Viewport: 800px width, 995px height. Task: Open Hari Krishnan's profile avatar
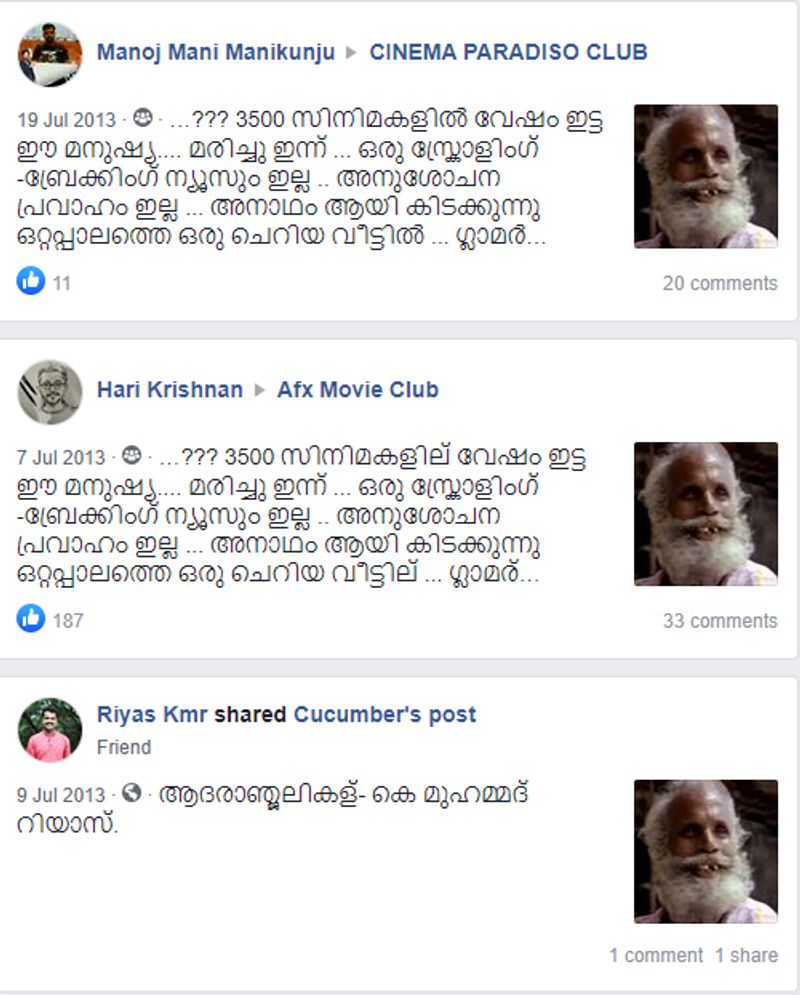(49, 392)
